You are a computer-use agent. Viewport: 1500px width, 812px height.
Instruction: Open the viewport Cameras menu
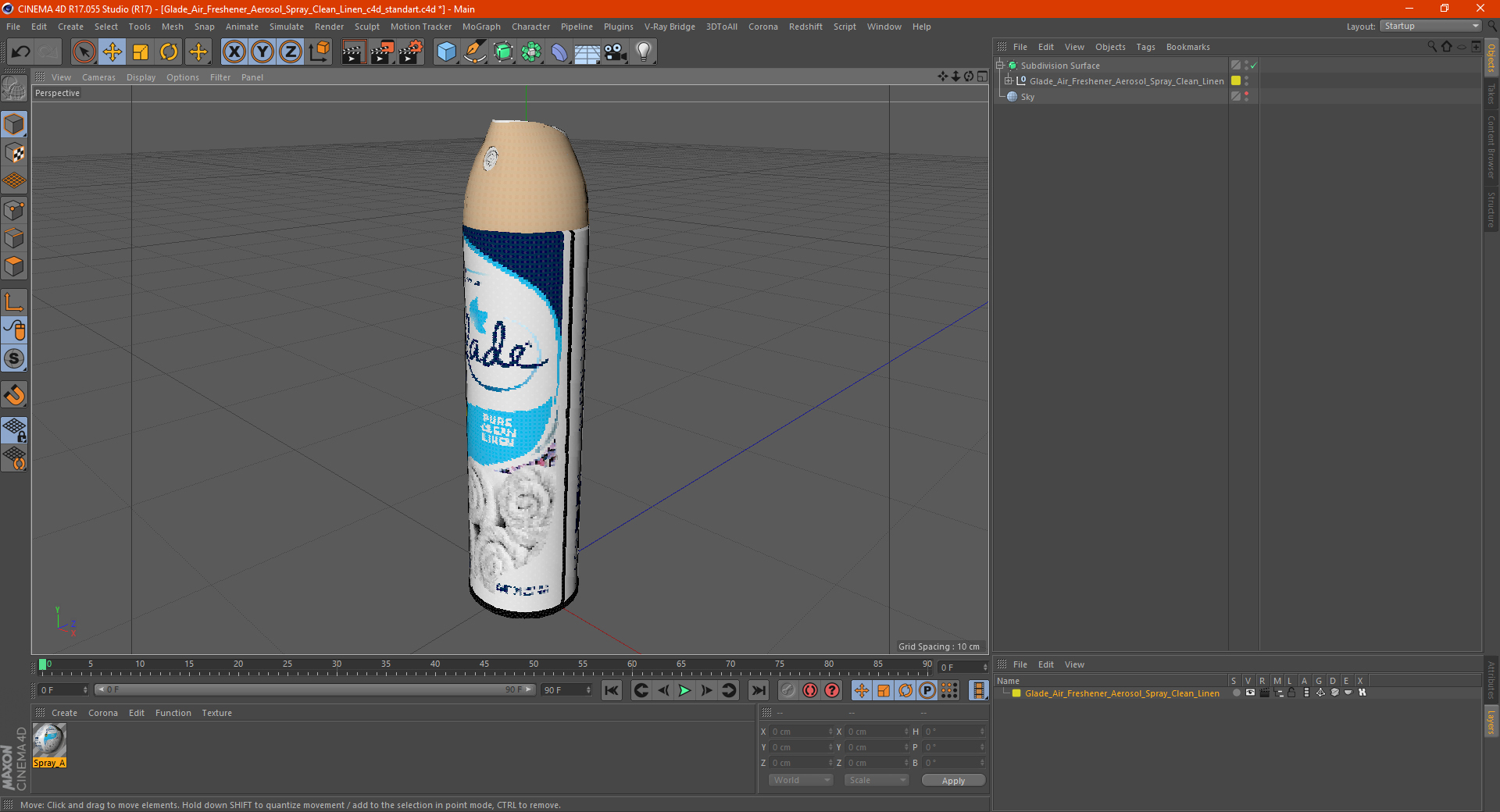(98, 77)
